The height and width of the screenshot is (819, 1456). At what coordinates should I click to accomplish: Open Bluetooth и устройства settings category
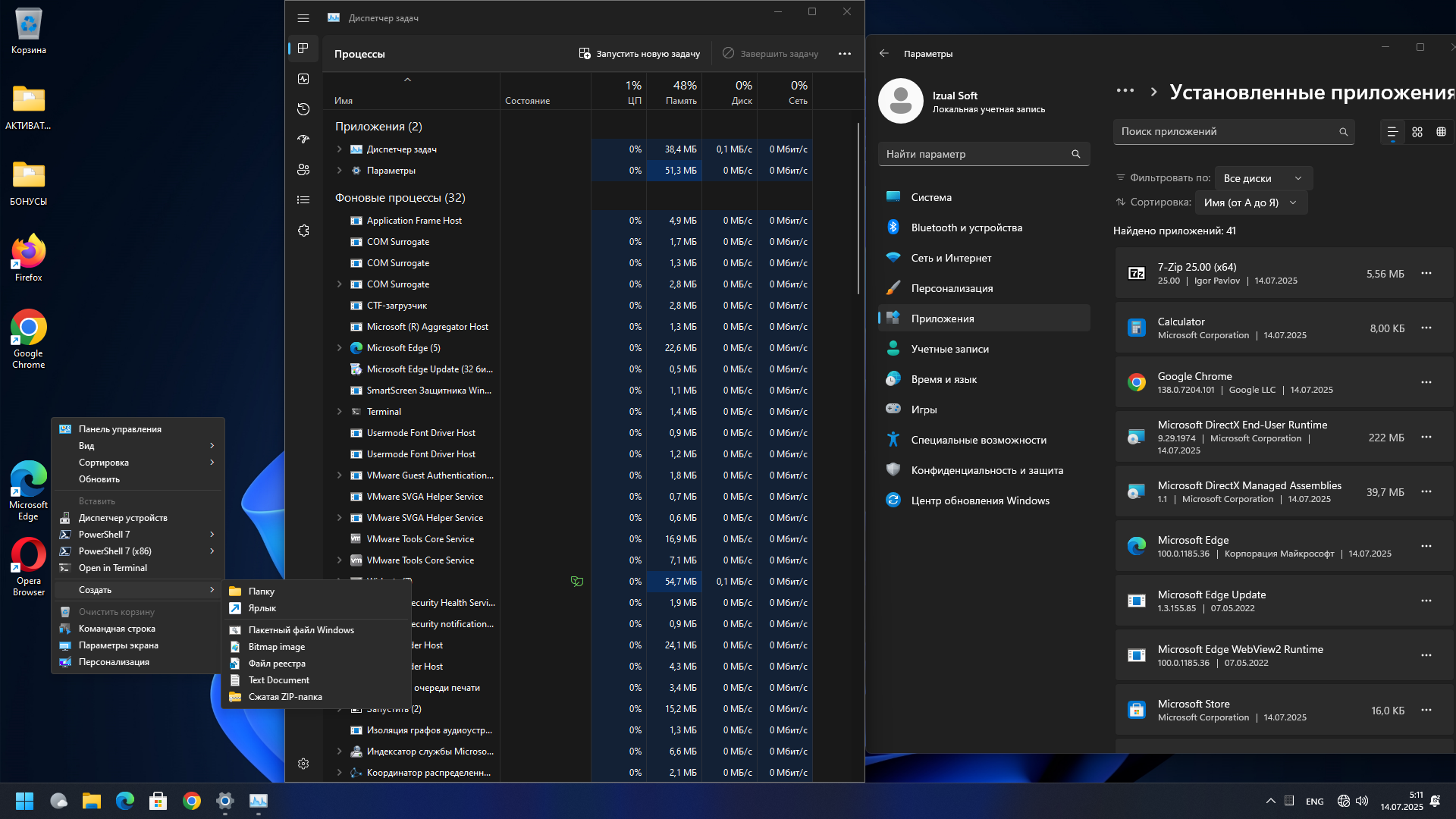pyautogui.click(x=984, y=227)
